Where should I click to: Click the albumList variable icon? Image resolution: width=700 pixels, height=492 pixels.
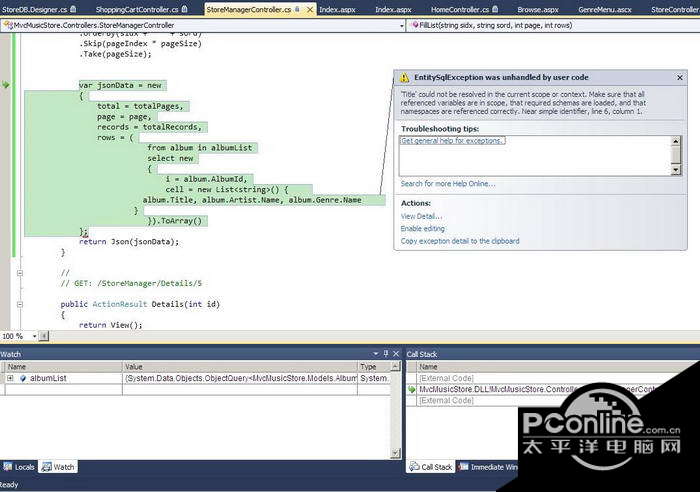tap(22, 379)
